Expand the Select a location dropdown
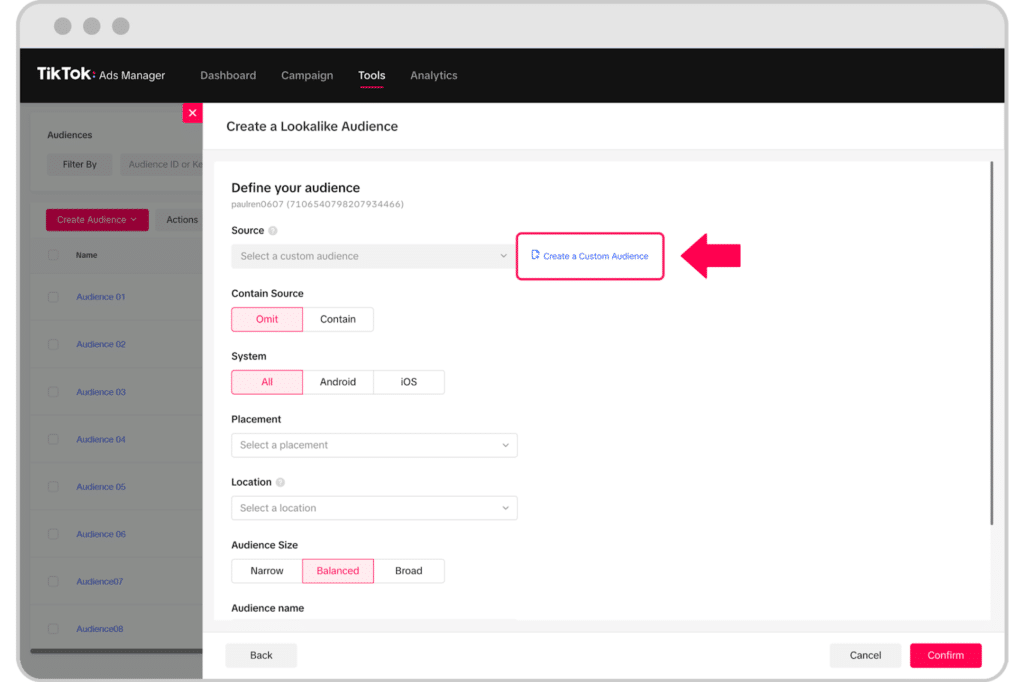Image resolution: width=1024 pixels, height=682 pixels. (x=374, y=507)
